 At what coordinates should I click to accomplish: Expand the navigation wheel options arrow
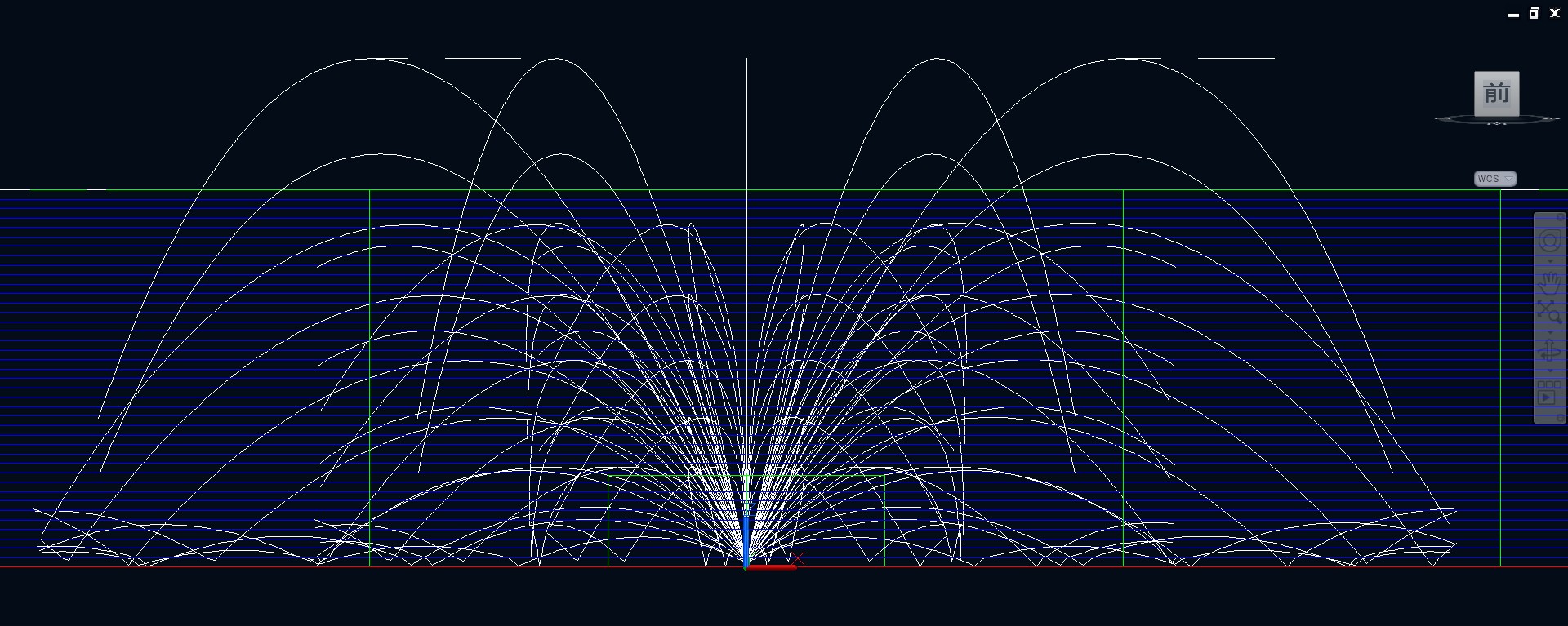pyautogui.click(x=1550, y=261)
